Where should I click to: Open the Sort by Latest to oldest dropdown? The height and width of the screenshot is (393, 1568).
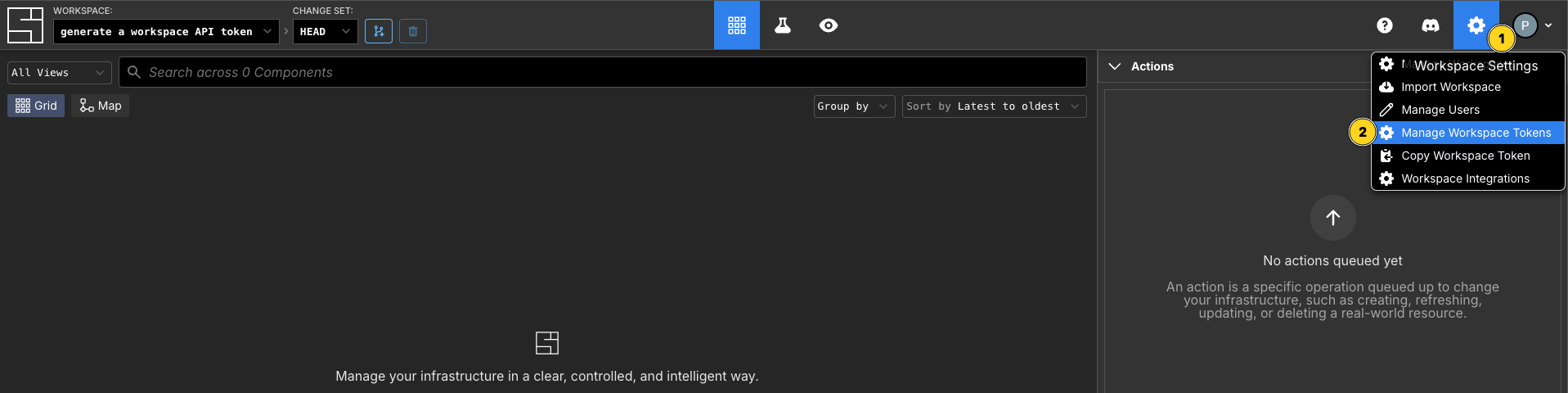tap(995, 106)
